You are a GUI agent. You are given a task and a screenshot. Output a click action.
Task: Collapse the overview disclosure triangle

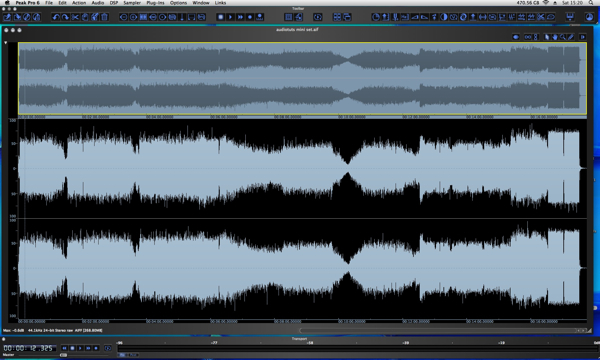[5, 43]
